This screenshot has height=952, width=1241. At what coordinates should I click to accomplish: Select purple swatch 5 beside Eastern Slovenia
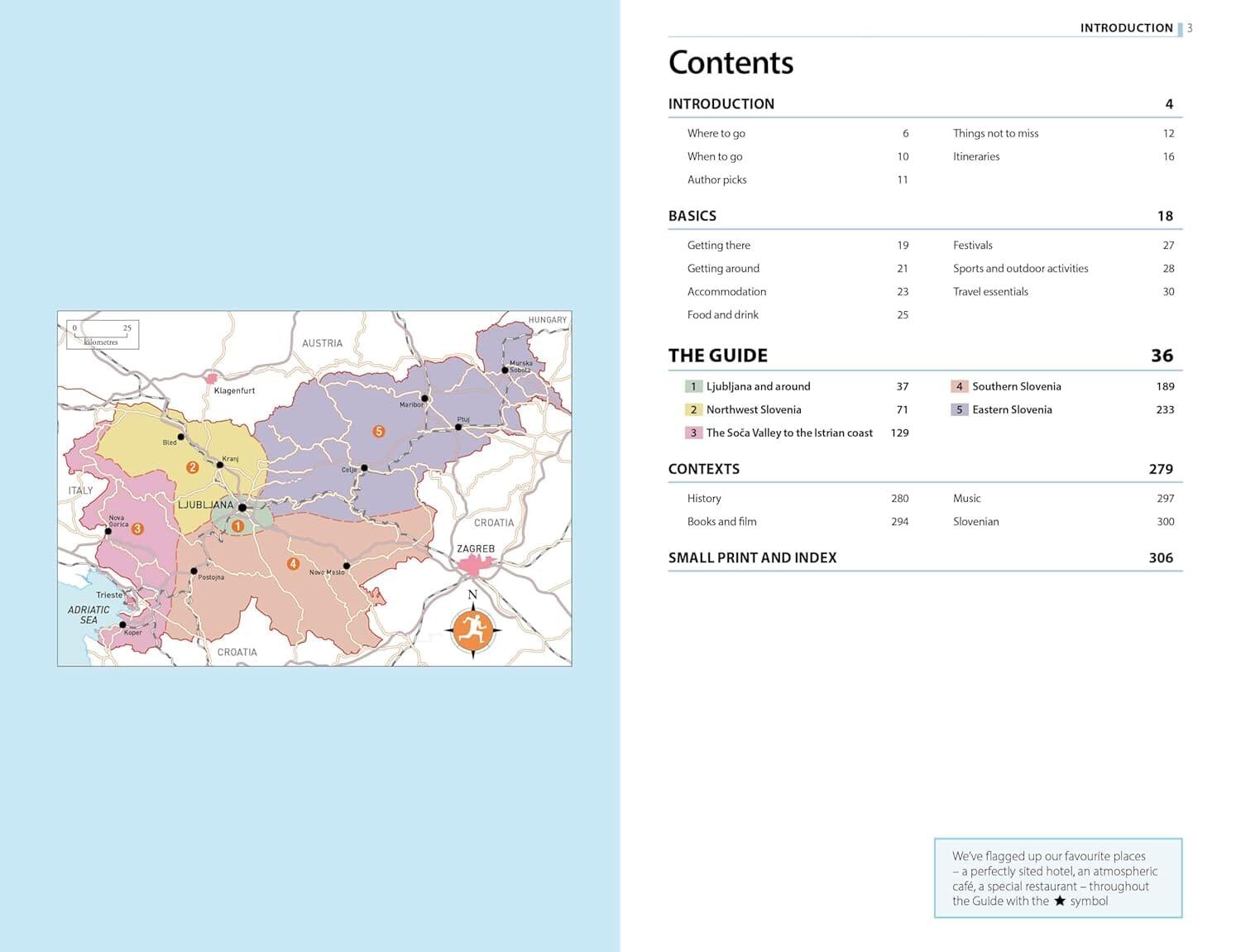pos(960,409)
